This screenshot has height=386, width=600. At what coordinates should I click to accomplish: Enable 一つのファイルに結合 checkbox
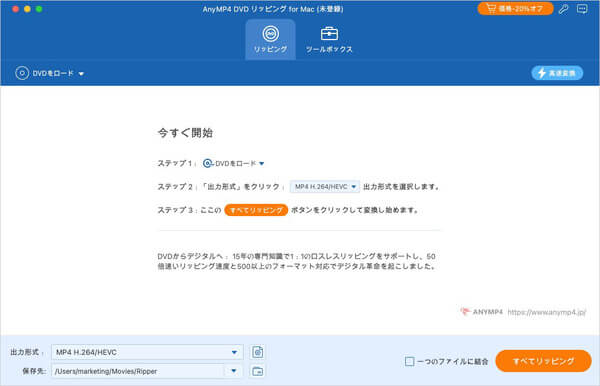pyautogui.click(x=409, y=361)
